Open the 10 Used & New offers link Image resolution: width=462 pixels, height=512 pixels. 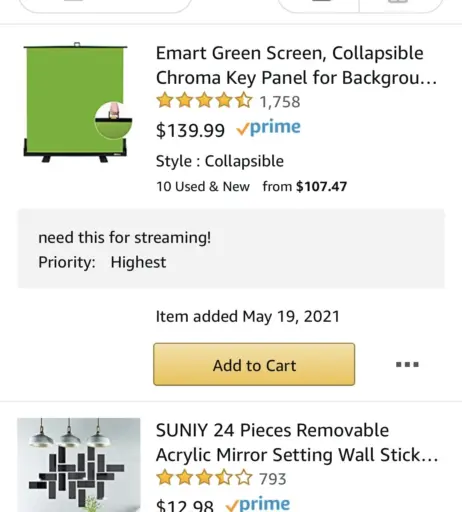203,186
